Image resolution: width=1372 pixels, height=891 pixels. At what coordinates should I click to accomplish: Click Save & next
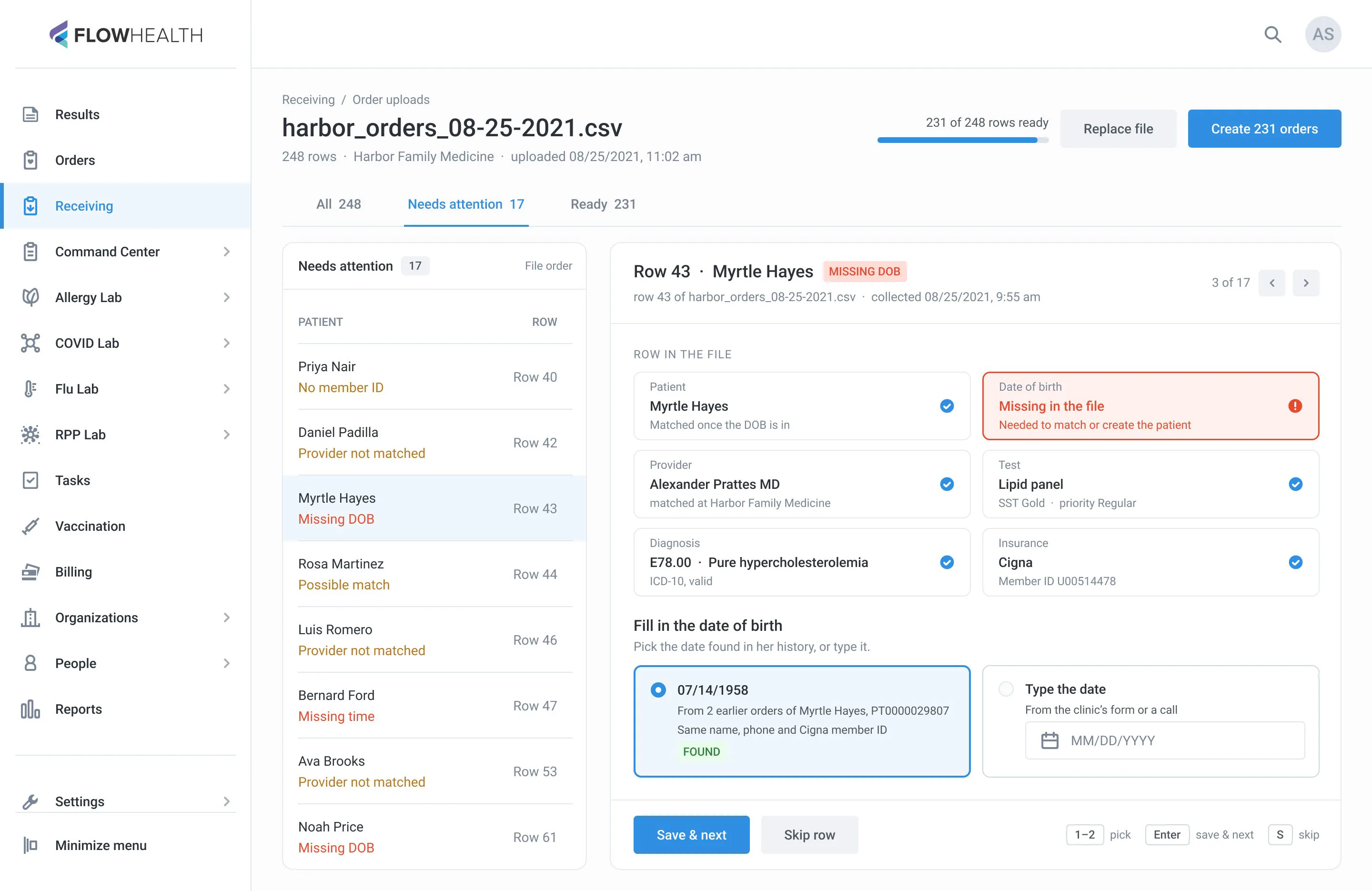tap(691, 834)
